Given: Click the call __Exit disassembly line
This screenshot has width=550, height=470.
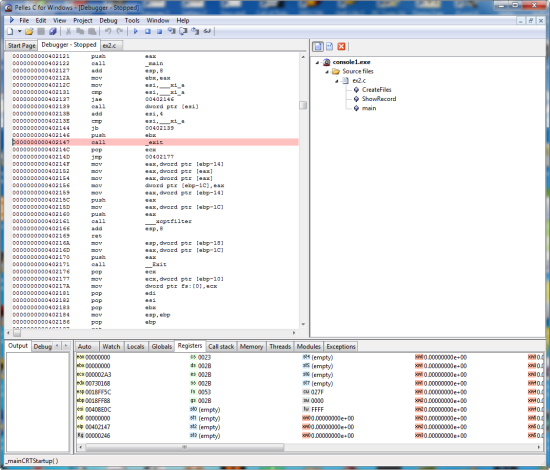Looking at the screenshot, I should click(155, 264).
